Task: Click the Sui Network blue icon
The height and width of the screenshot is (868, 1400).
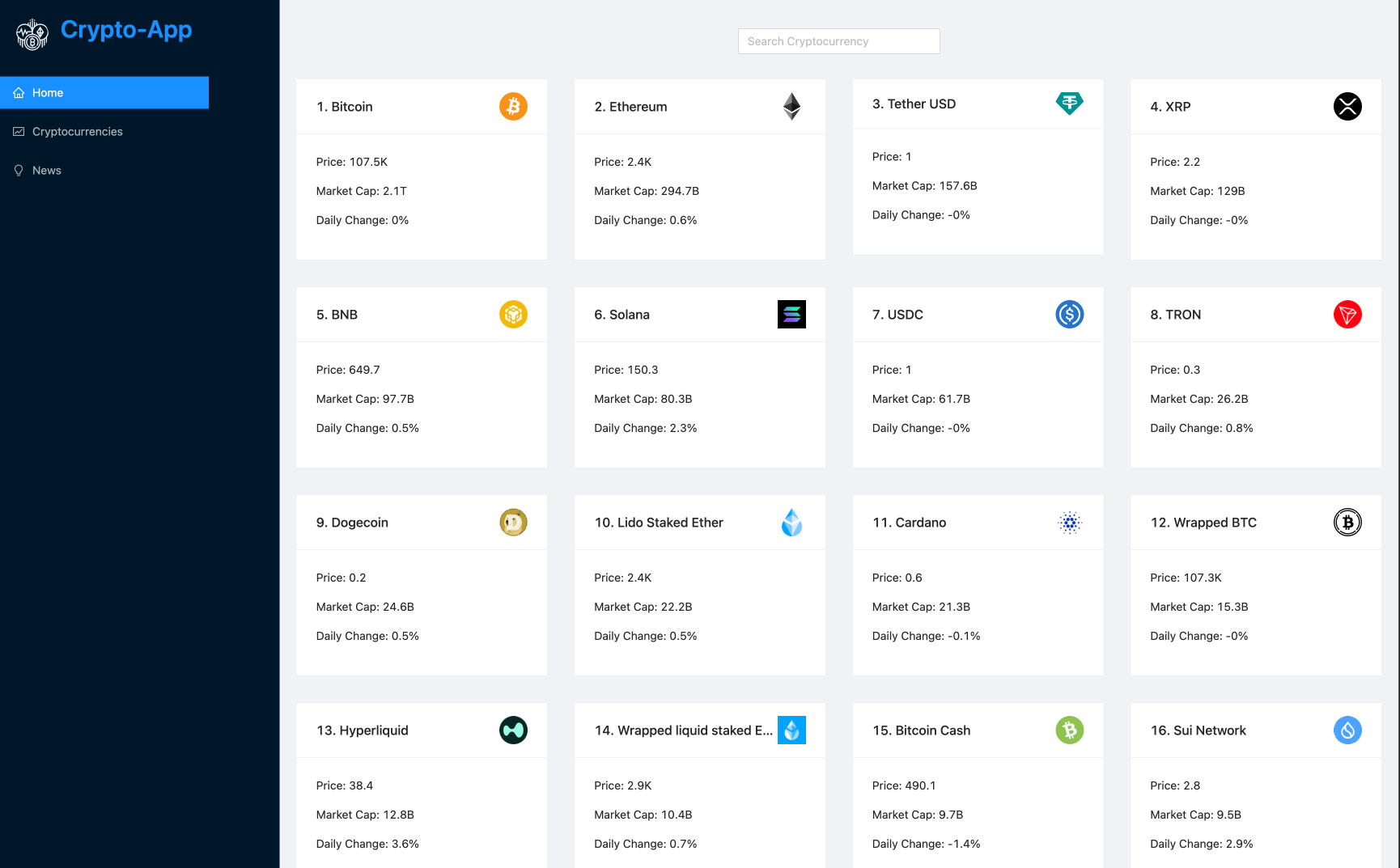Action: click(x=1347, y=730)
